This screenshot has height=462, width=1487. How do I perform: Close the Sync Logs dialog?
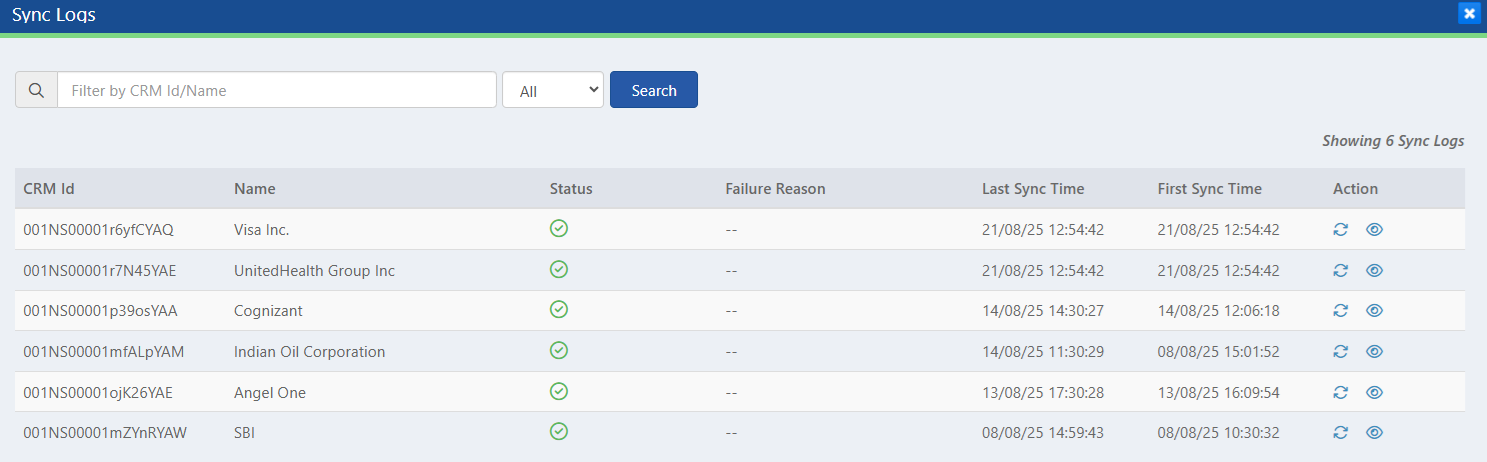[x=1469, y=14]
